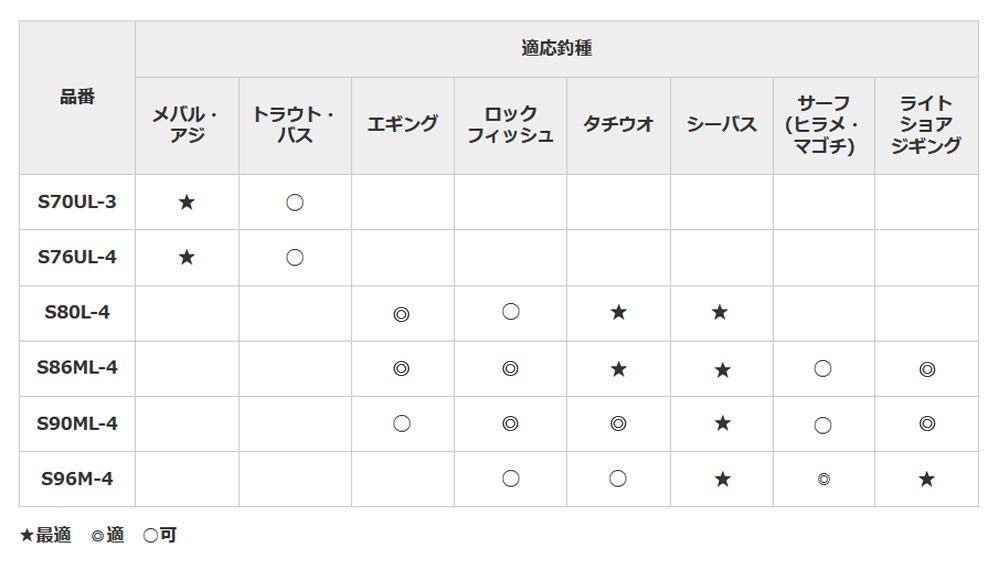
Task: Select the S86ML-4 row label
Action: pyautogui.click(x=77, y=368)
